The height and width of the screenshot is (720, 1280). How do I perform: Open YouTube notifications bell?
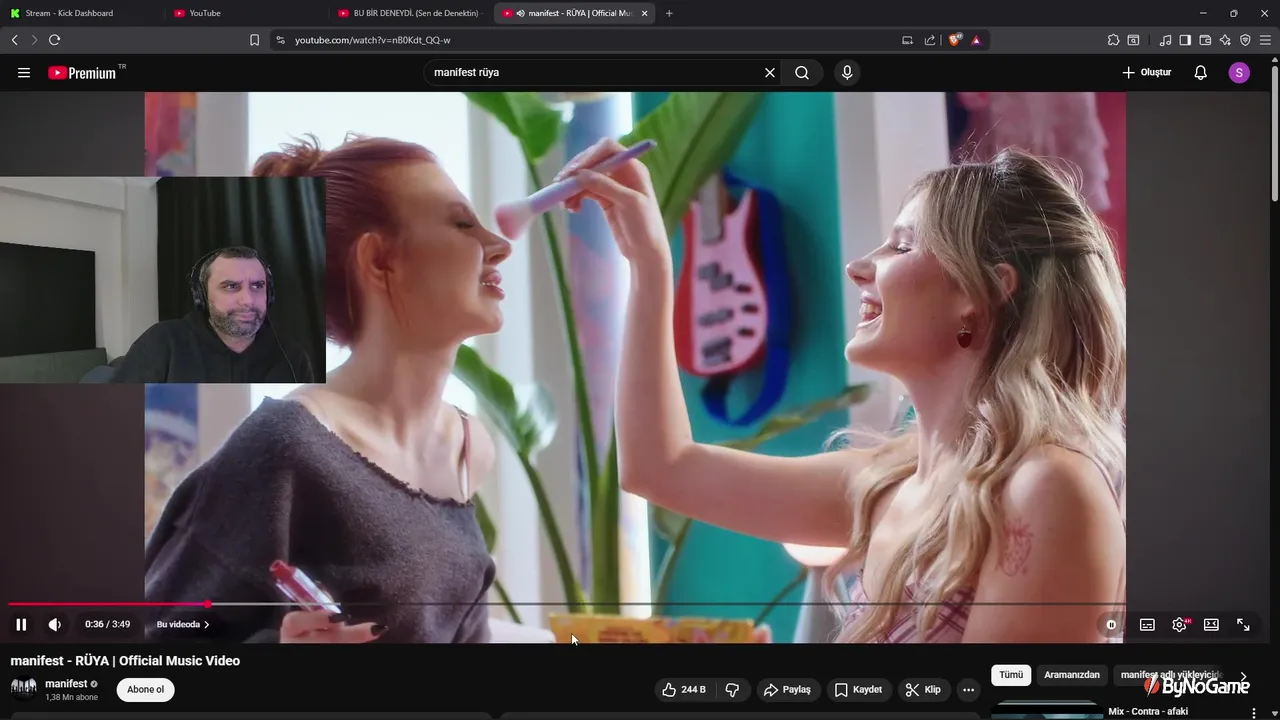(x=1201, y=73)
